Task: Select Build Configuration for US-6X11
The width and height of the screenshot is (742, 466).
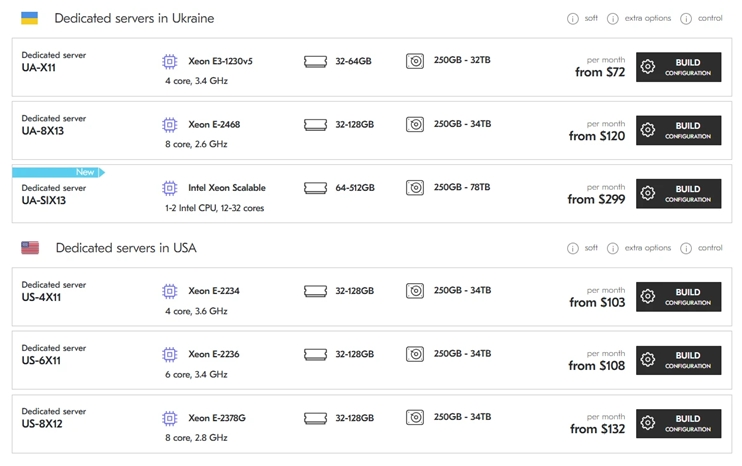Action: click(678, 360)
